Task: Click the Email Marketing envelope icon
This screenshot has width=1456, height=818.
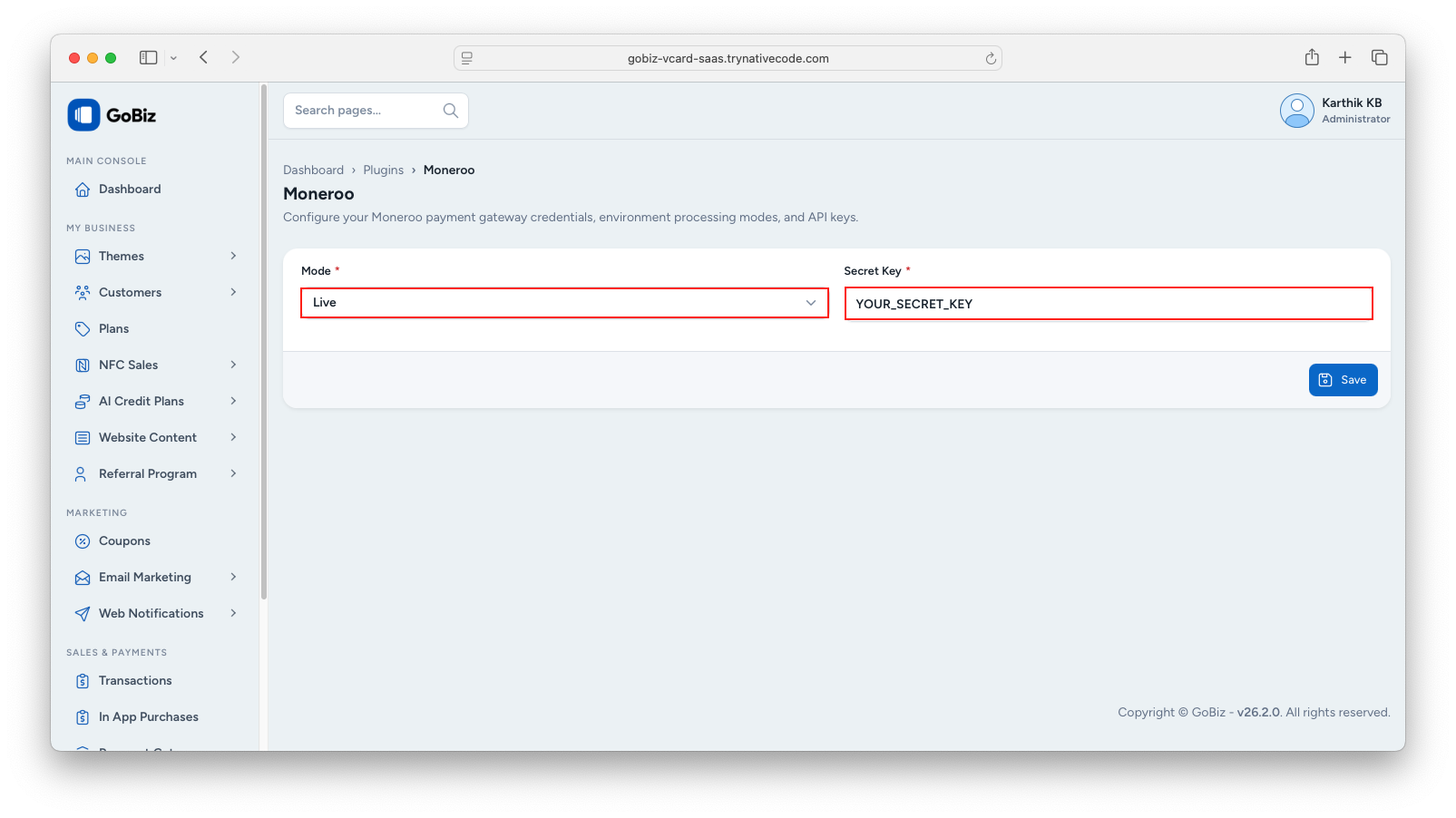Action: [83, 578]
